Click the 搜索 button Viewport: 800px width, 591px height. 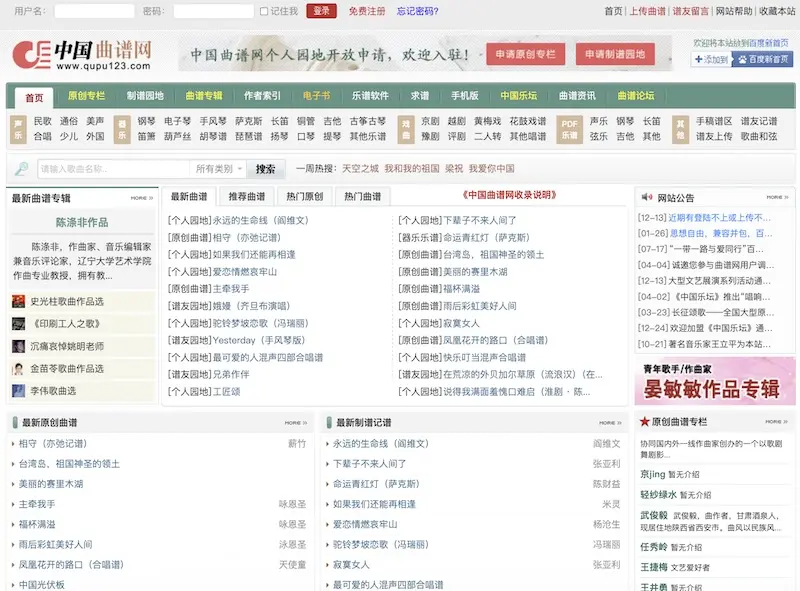click(x=265, y=169)
